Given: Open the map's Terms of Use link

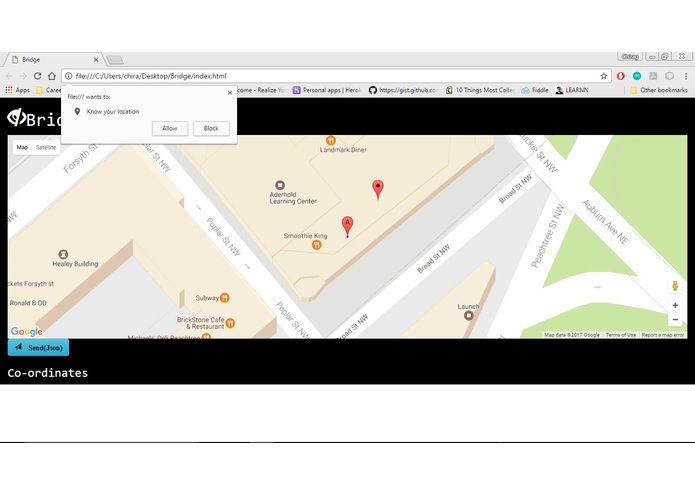Looking at the screenshot, I should click(621, 335).
